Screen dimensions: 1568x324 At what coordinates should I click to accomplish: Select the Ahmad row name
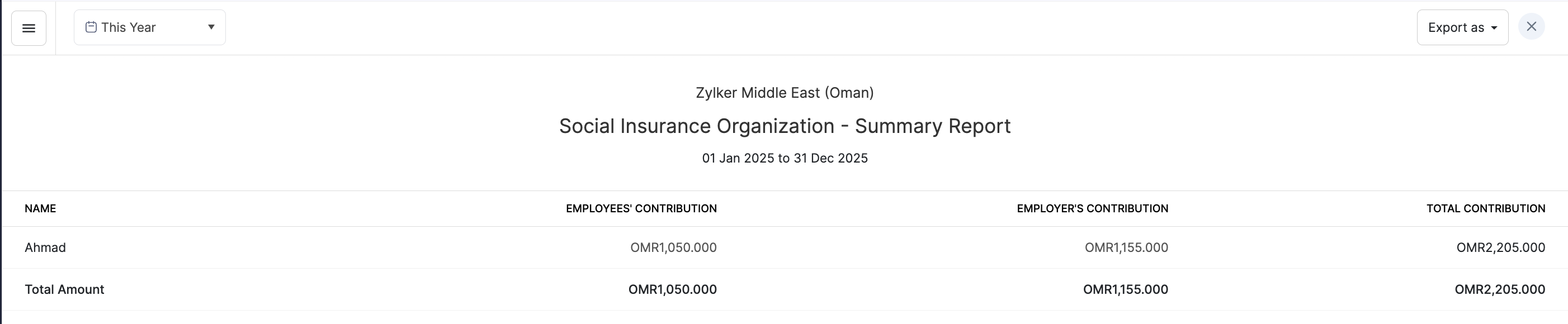[x=45, y=247]
